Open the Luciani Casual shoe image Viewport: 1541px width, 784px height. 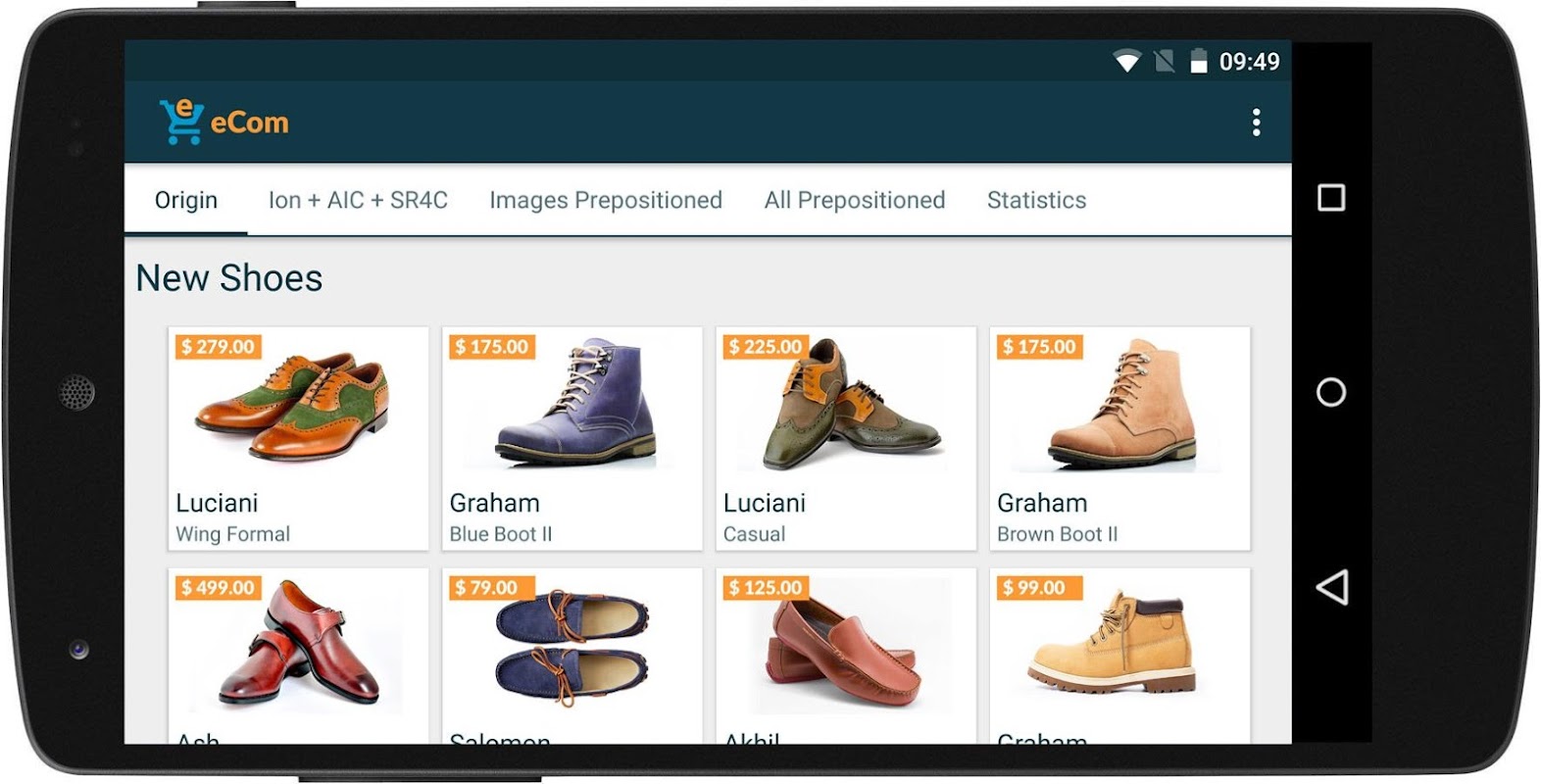851,404
